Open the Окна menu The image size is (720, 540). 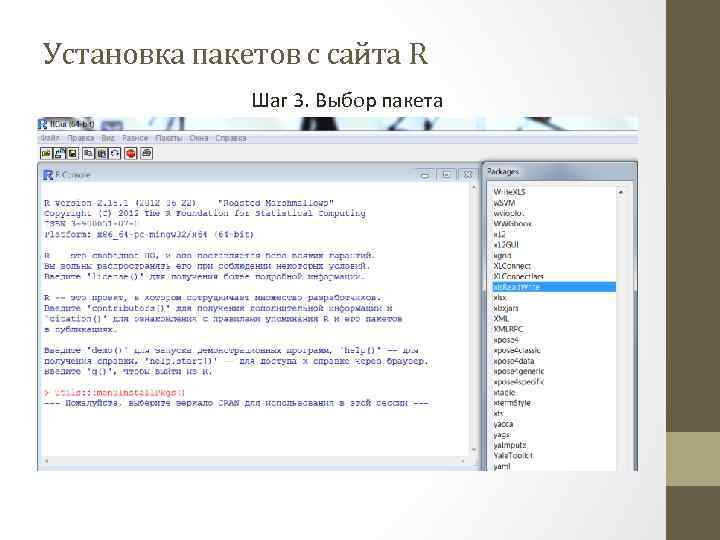(199, 138)
